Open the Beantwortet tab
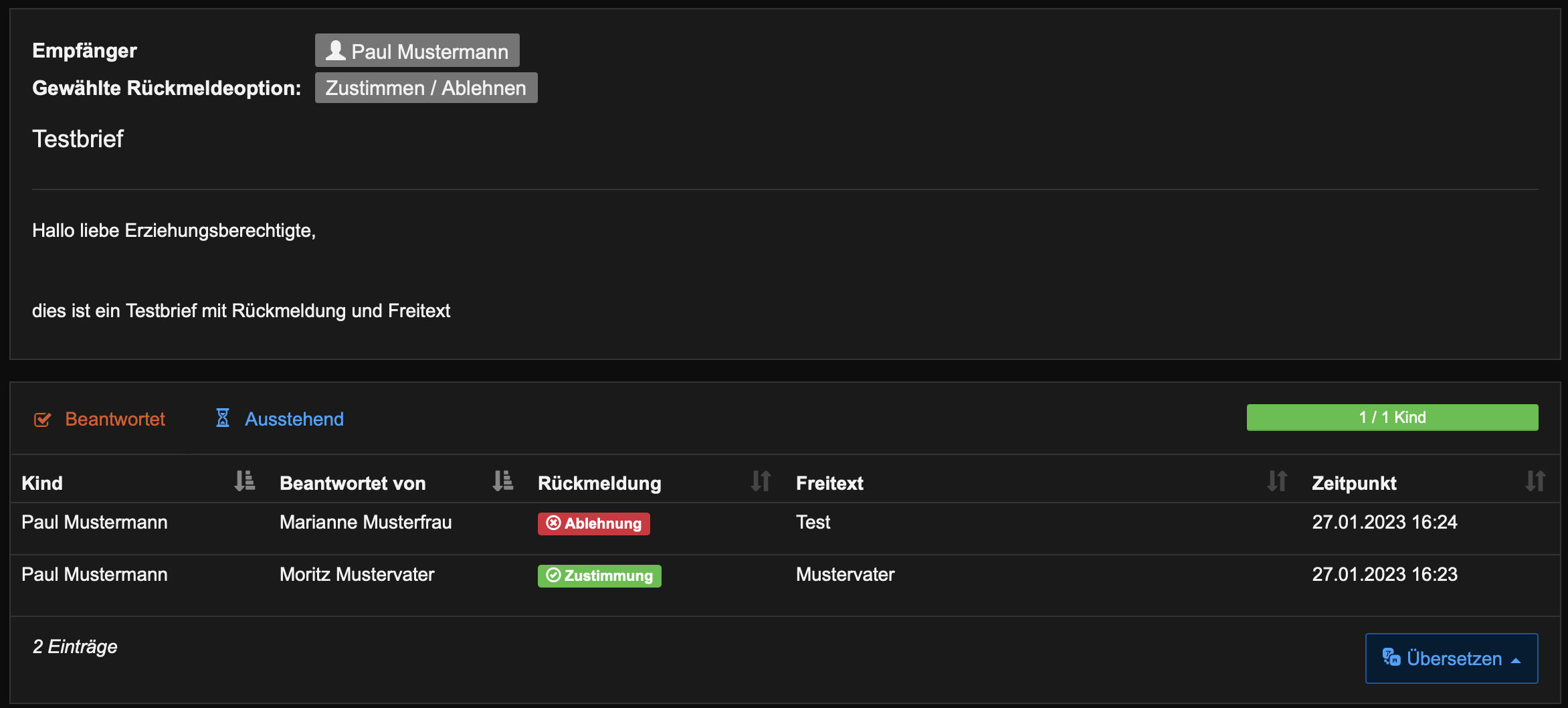Screen dimensions: 1568x708 coord(114,419)
